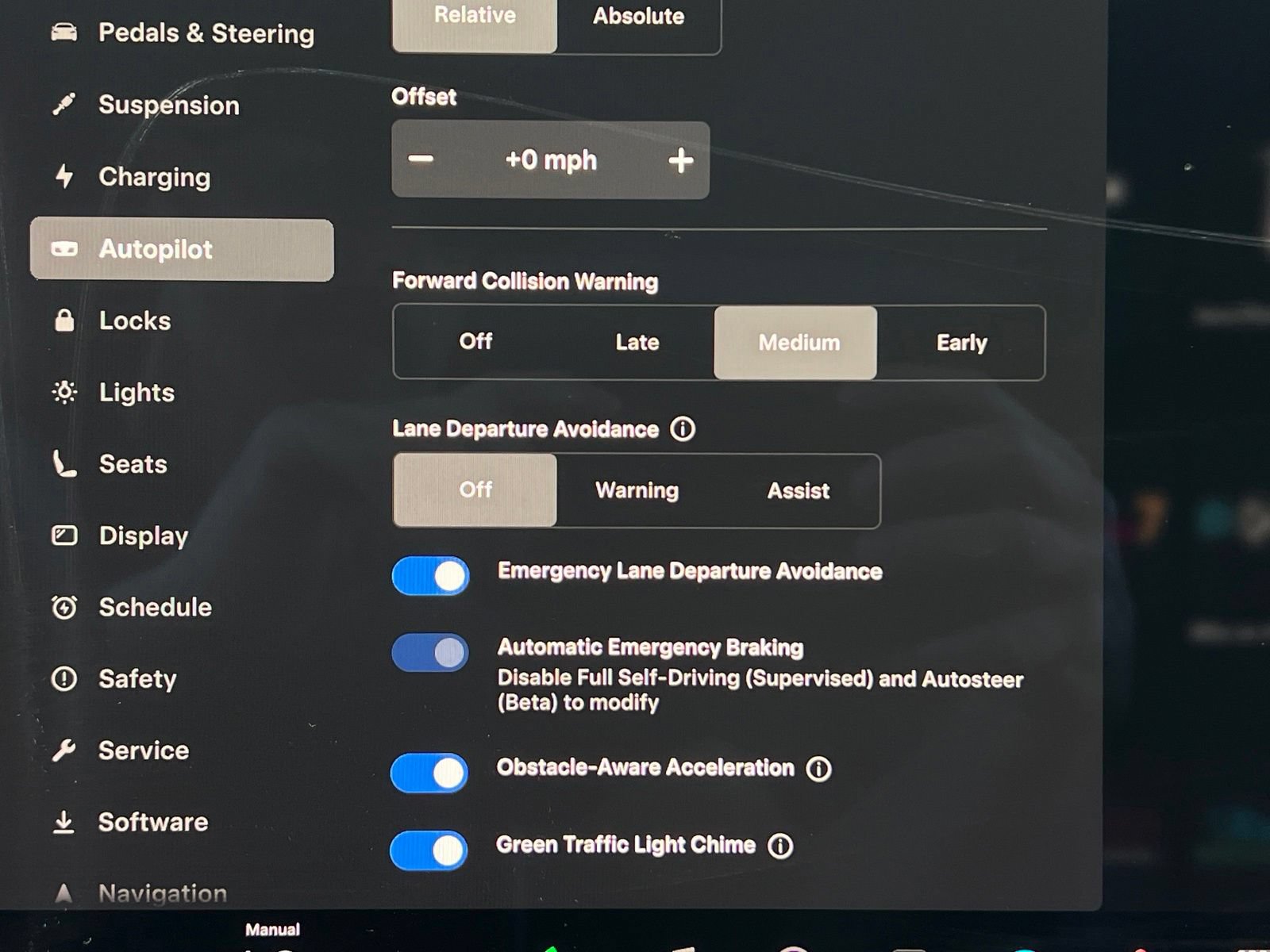Open the Schedule menu
The width and height of the screenshot is (1270, 952).
pos(183,607)
